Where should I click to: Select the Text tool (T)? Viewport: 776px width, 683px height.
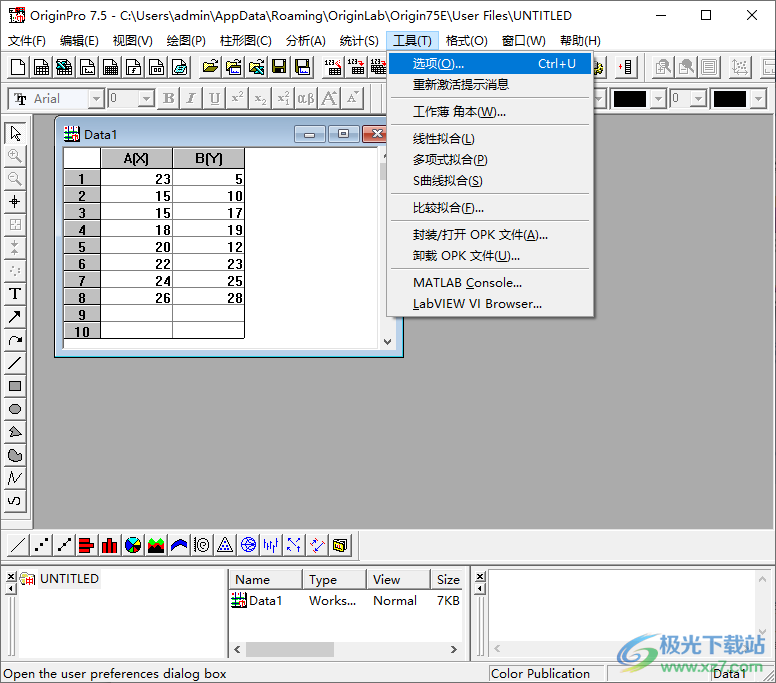(15, 293)
